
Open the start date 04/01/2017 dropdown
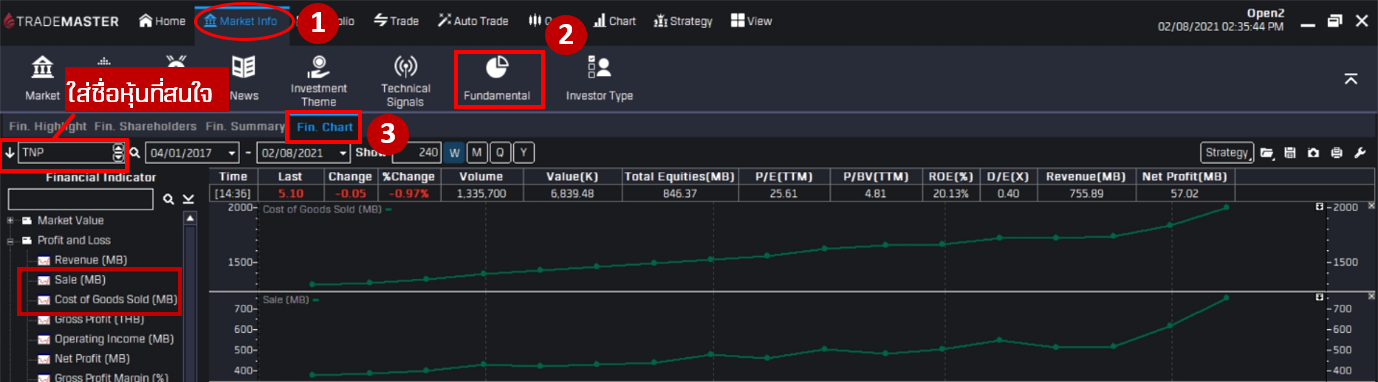pyautogui.click(x=232, y=153)
